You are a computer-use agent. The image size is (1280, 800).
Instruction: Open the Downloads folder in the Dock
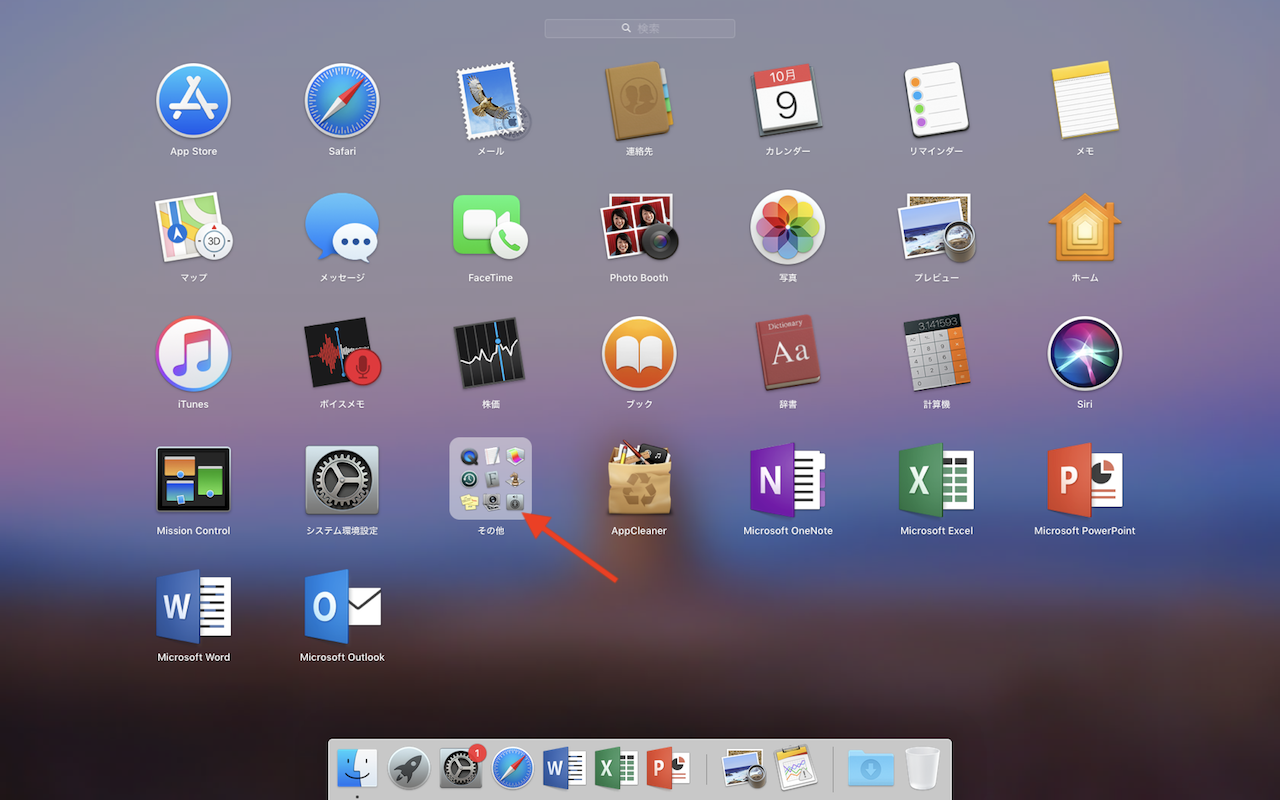pos(871,768)
